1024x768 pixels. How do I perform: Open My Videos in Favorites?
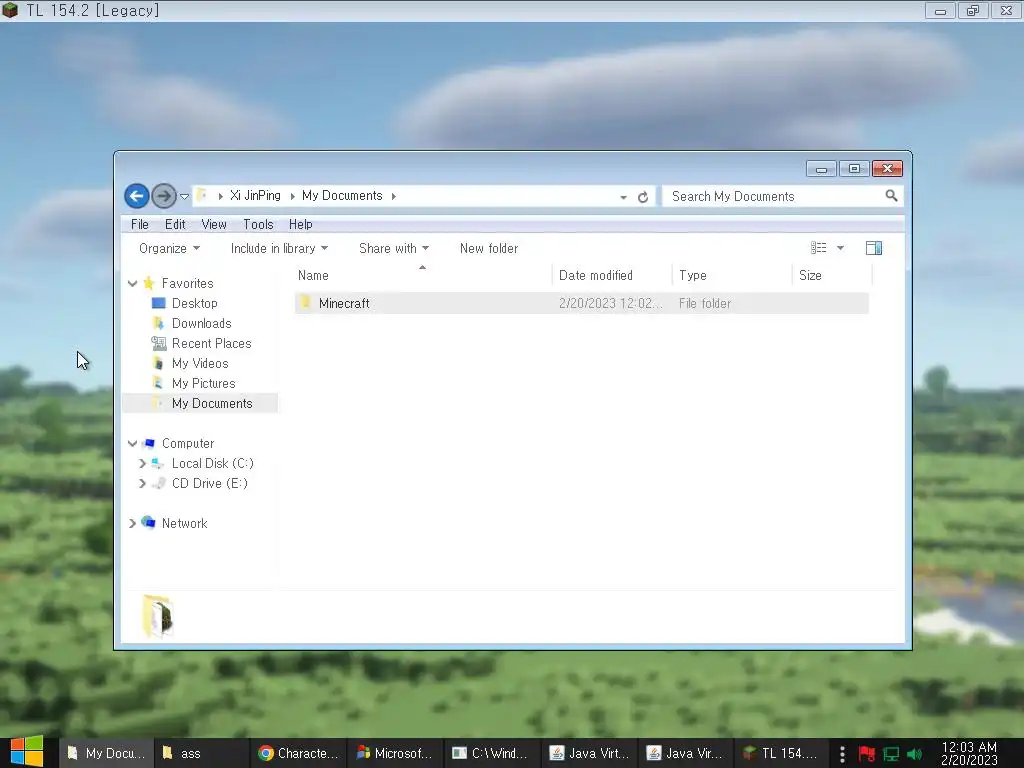(200, 364)
